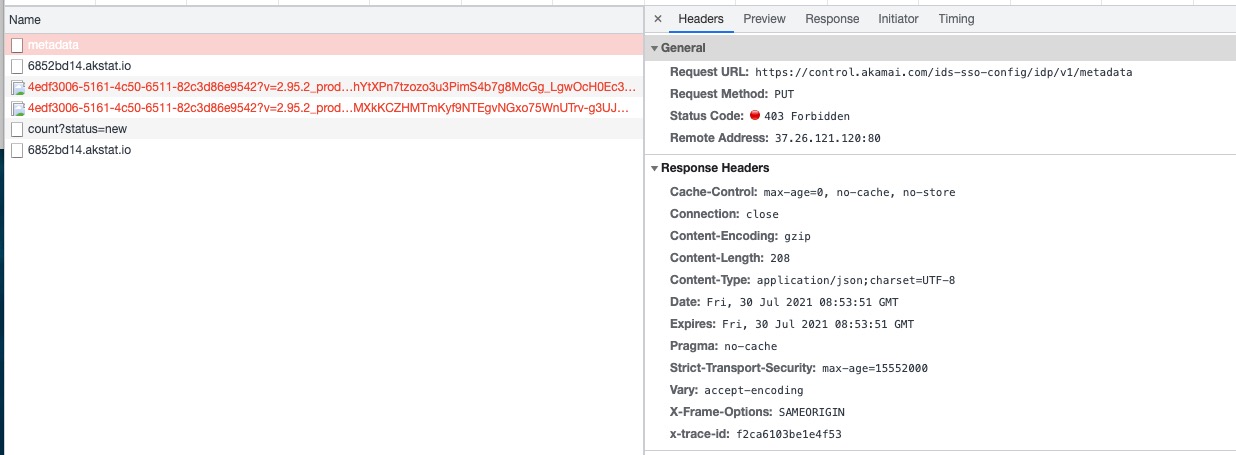Click the x-trace-id header value
This screenshot has height=455, width=1236.
[788, 434]
